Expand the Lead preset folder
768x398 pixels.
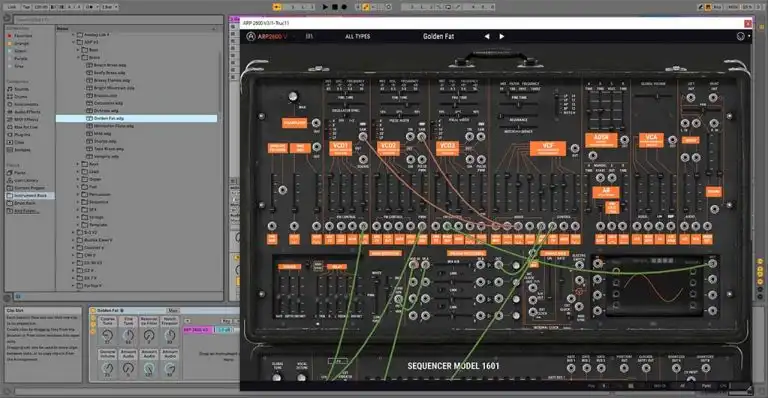(x=78, y=172)
